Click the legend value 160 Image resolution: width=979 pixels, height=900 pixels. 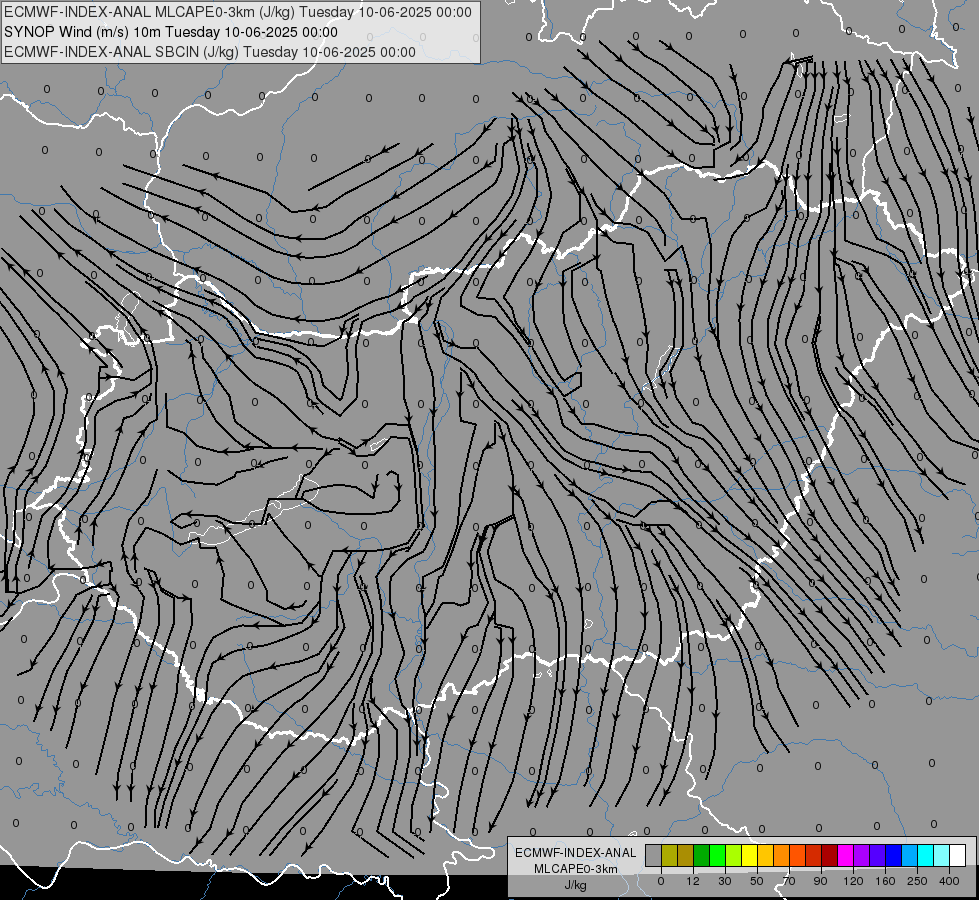point(885,881)
